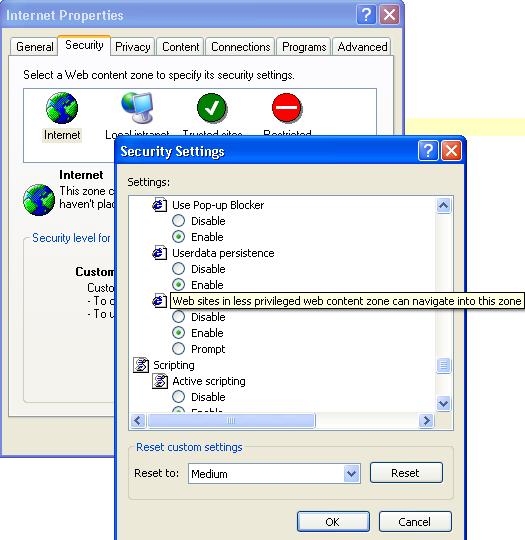The height and width of the screenshot is (540, 525).
Task: Click the horizontal scroll right arrow
Action: pyautogui.click(x=426, y=420)
